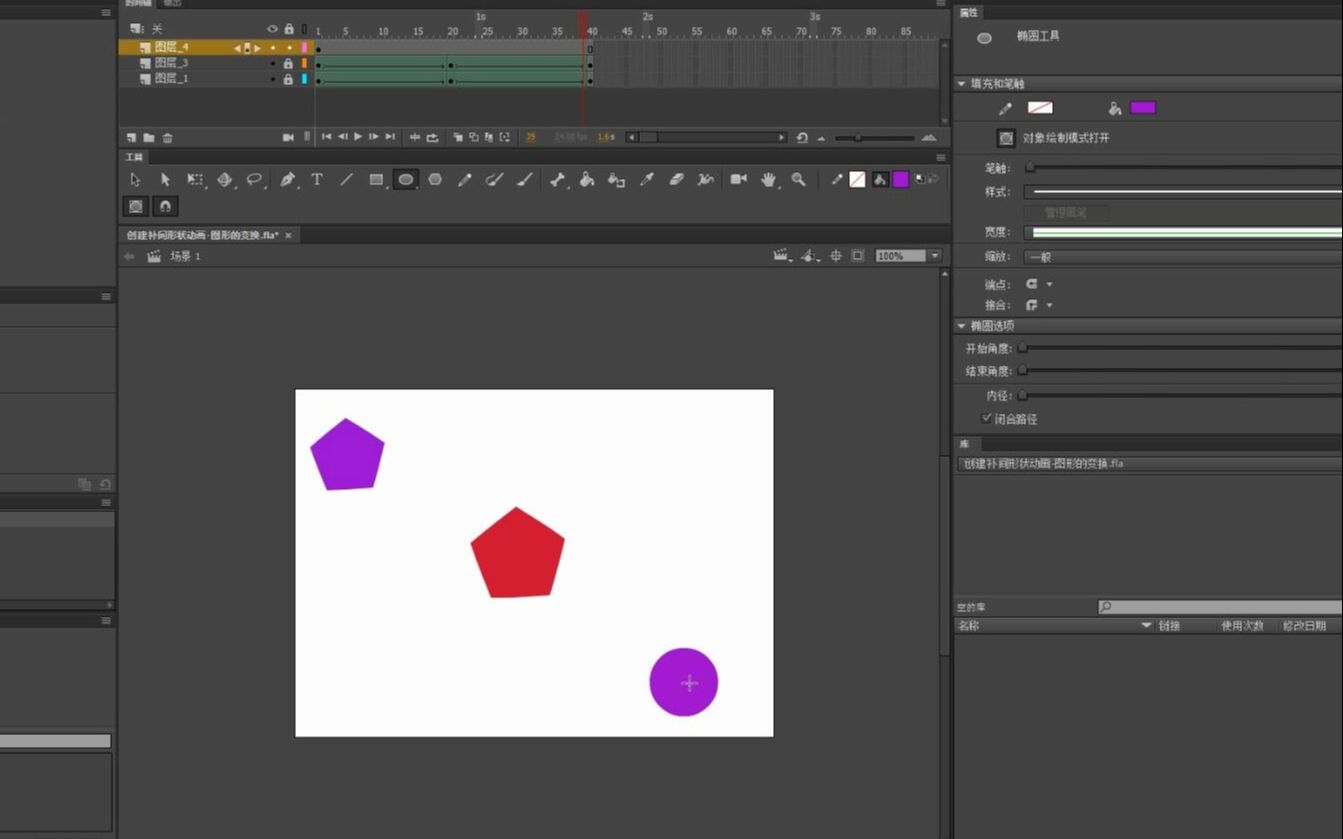Image resolution: width=1343 pixels, height=839 pixels.
Task: Step forward one frame
Action: tap(373, 137)
